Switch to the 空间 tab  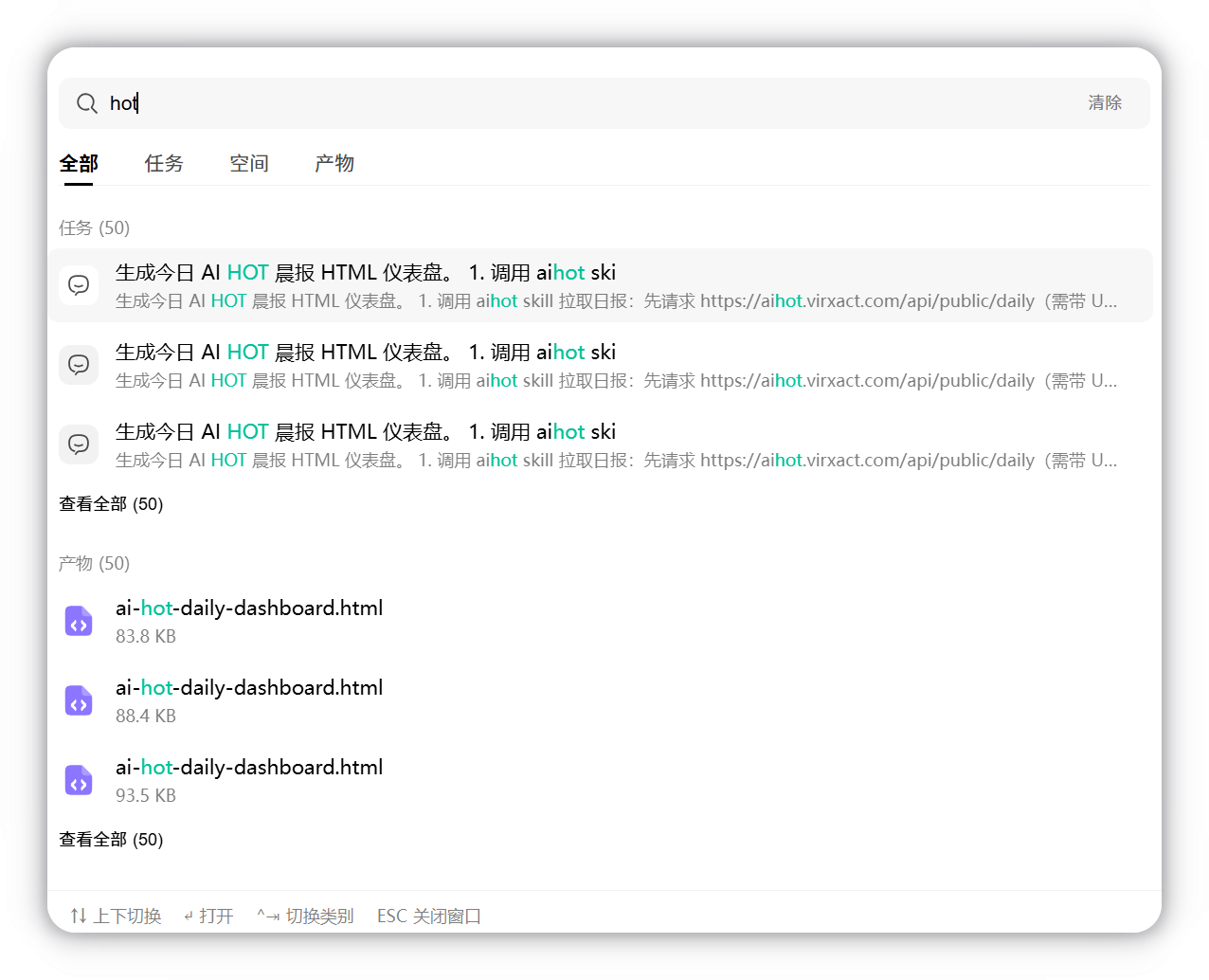(x=249, y=163)
